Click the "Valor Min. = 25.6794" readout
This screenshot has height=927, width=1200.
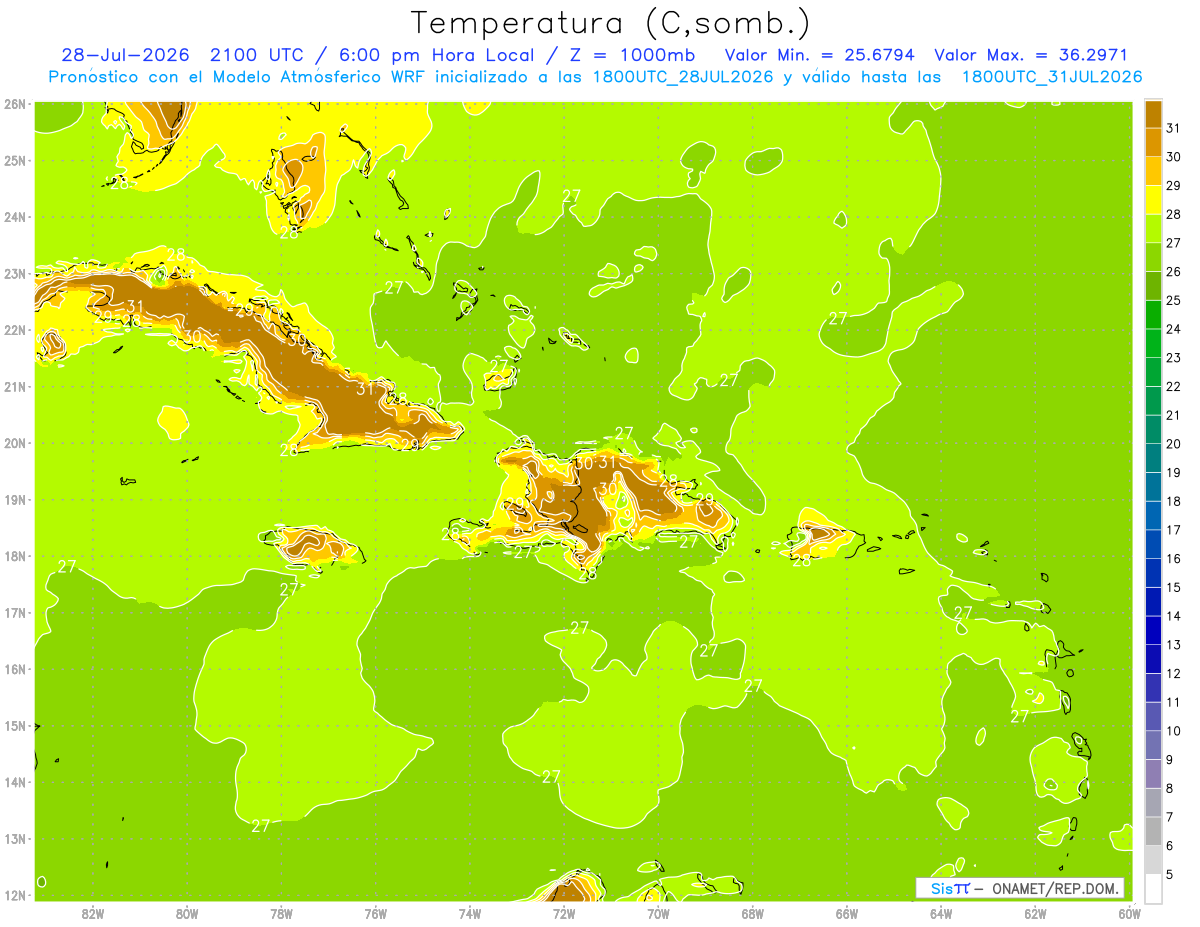point(819,55)
